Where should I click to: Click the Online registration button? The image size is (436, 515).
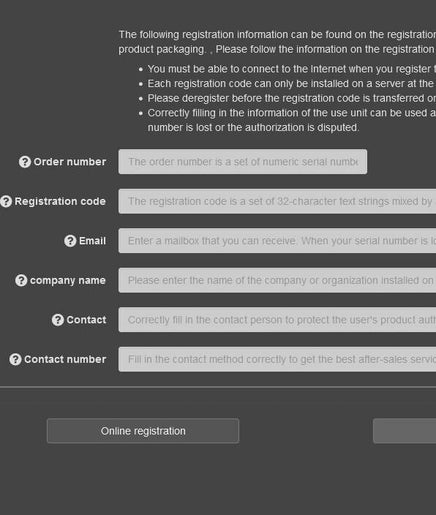pyautogui.click(x=143, y=431)
